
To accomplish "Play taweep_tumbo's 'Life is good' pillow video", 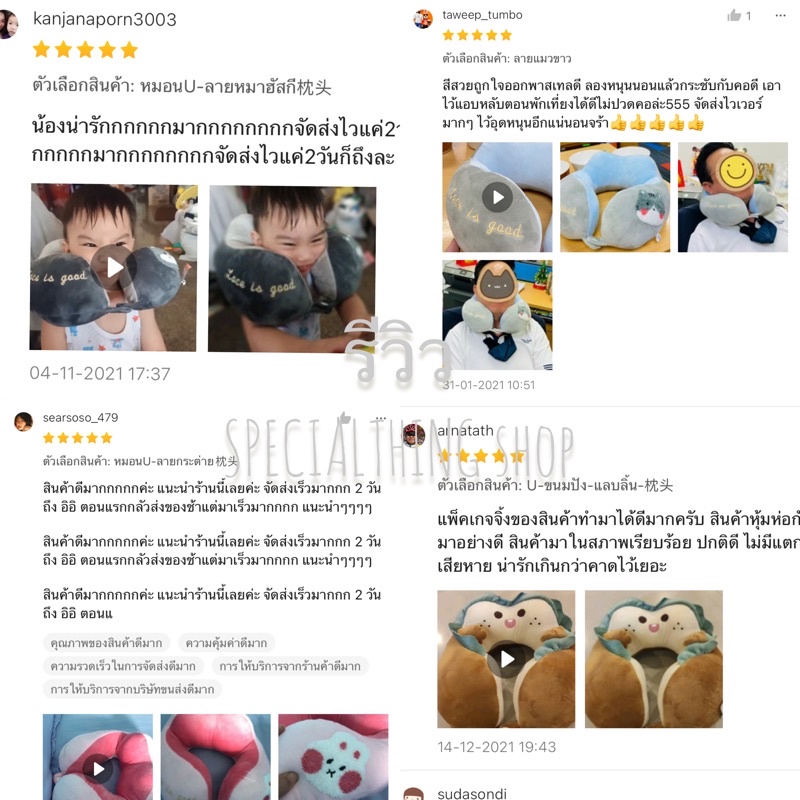I will click(x=497, y=197).
